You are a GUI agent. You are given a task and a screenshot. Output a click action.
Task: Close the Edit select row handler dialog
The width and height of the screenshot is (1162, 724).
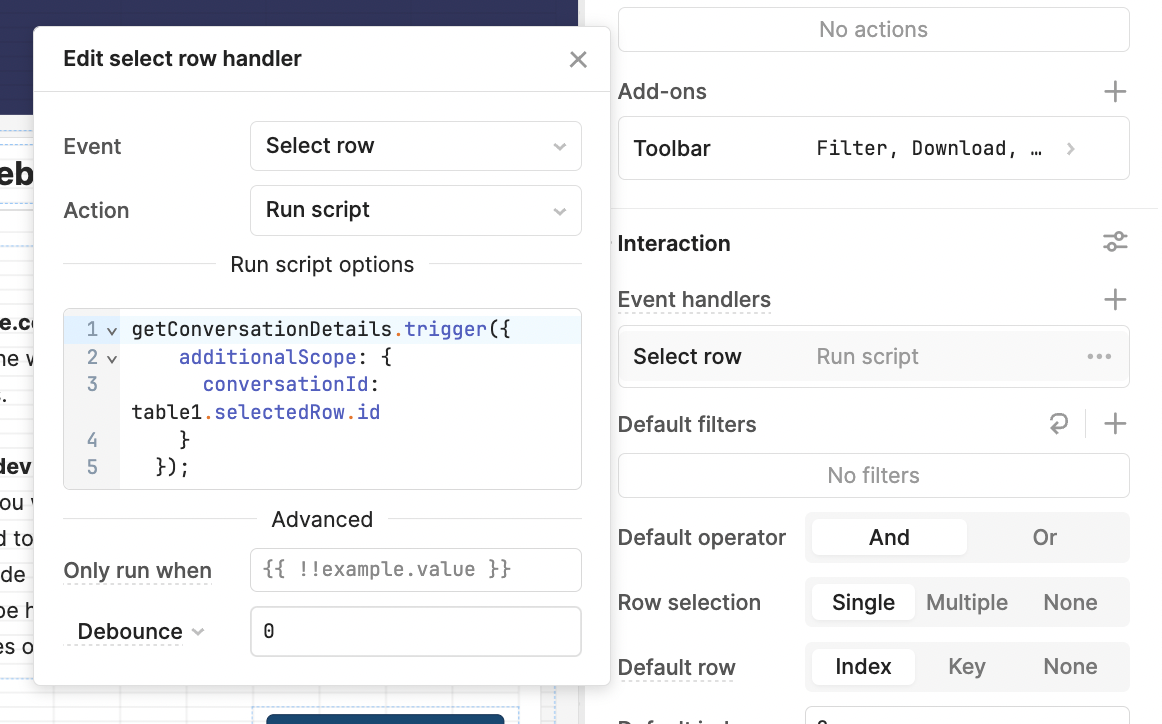[578, 59]
